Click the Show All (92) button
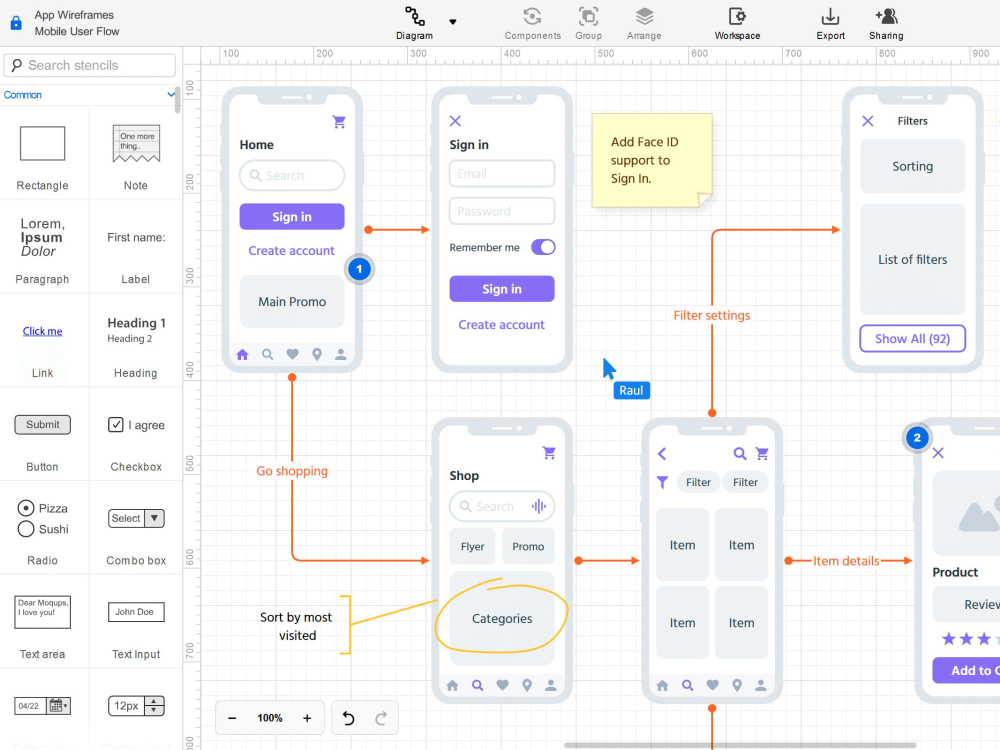Screen dimensions: 1000x750 913,339
